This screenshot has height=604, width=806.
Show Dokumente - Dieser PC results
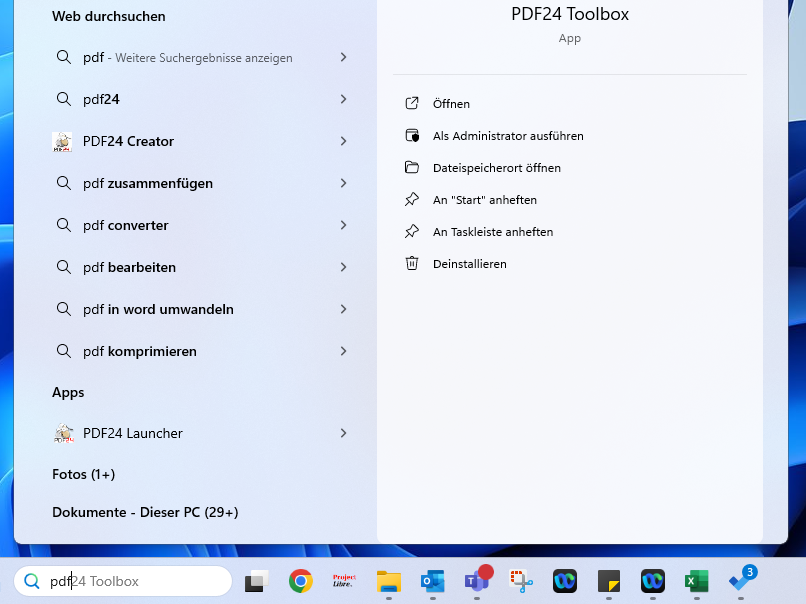click(145, 512)
